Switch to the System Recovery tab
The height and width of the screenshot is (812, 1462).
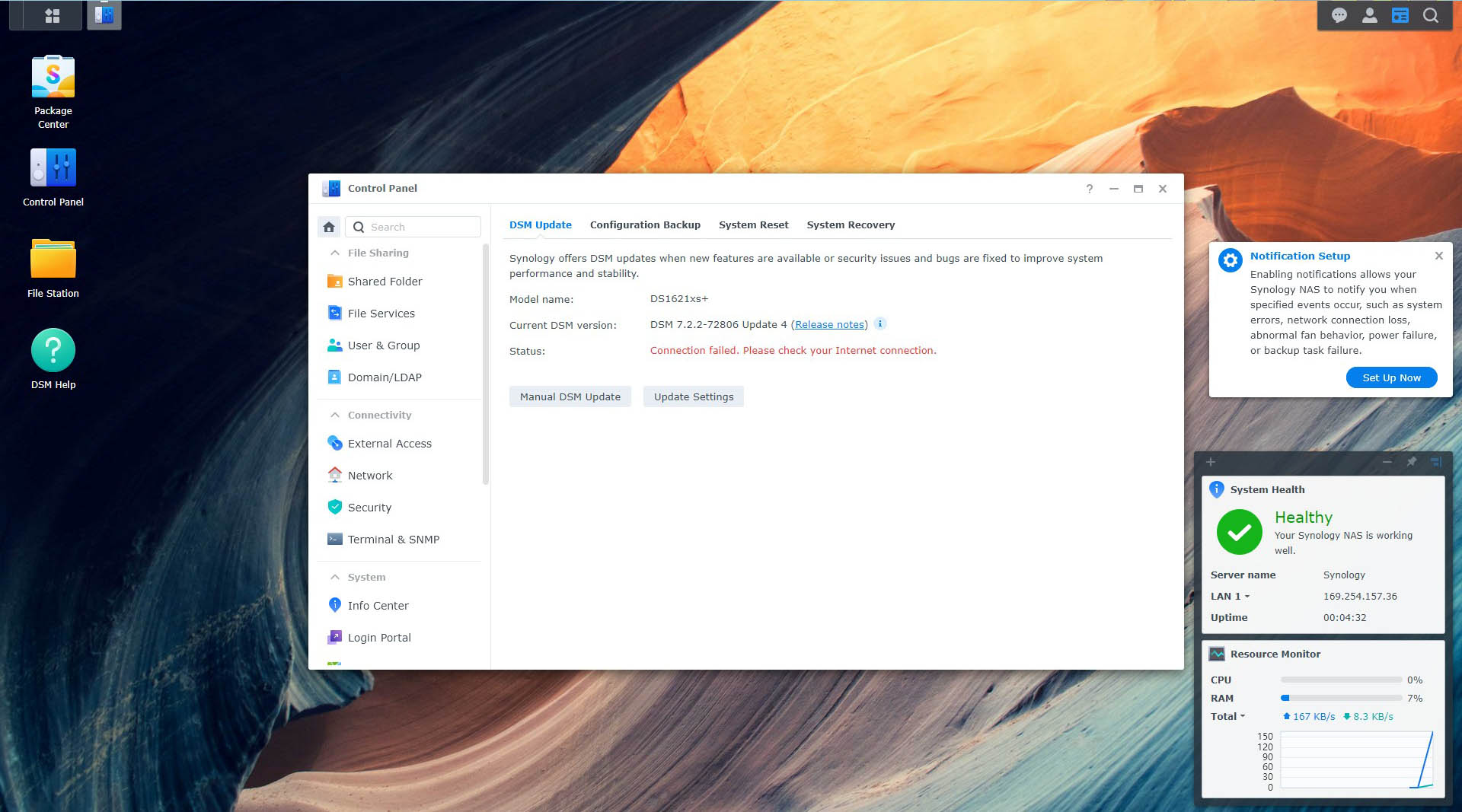click(x=851, y=225)
